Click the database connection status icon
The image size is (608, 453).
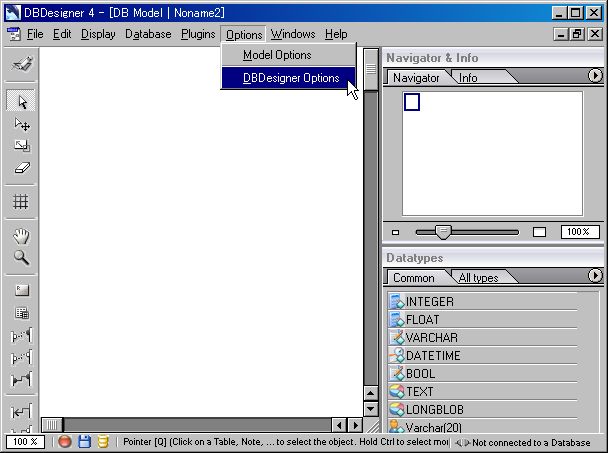point(462,443)
